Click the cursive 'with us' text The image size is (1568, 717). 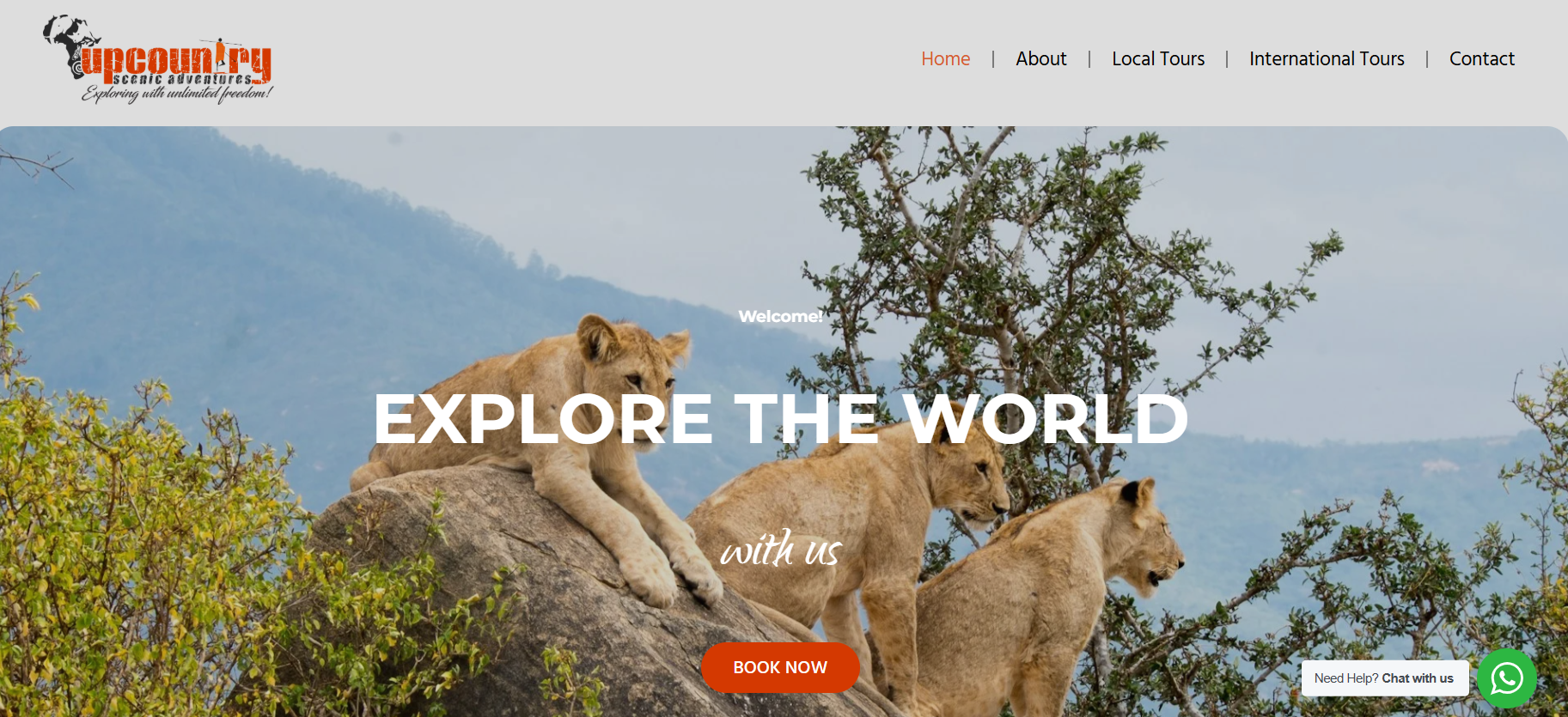pyautogui.click(x=780, y=549)
